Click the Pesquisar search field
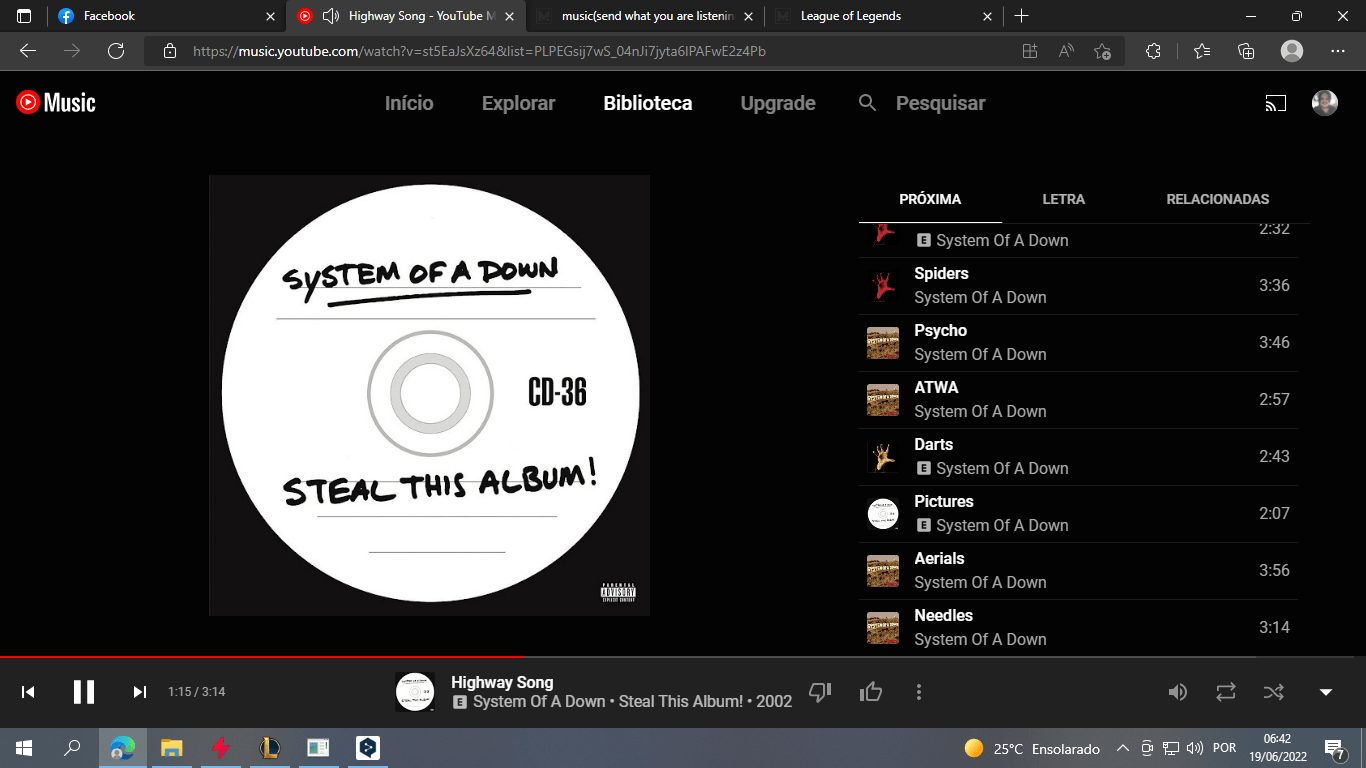The image size is (1366, 768). (x=941, y=103)
